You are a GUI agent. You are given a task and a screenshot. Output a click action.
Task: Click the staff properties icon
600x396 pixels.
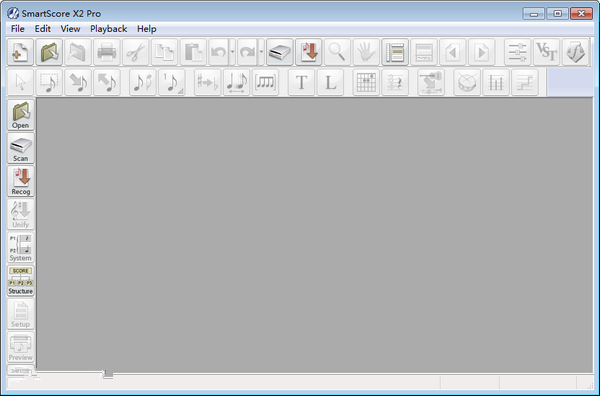pyautogui.click(x=395, y=82)
